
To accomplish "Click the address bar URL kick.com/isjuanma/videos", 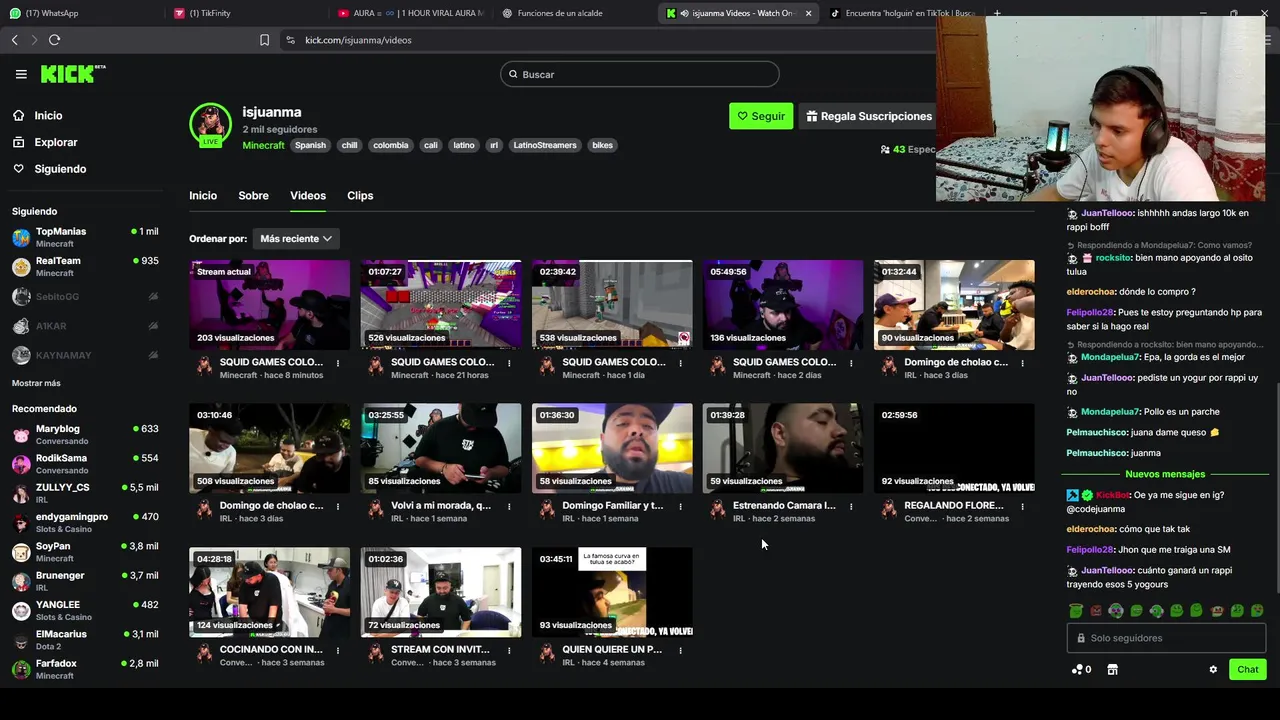I will pos(358,40).
